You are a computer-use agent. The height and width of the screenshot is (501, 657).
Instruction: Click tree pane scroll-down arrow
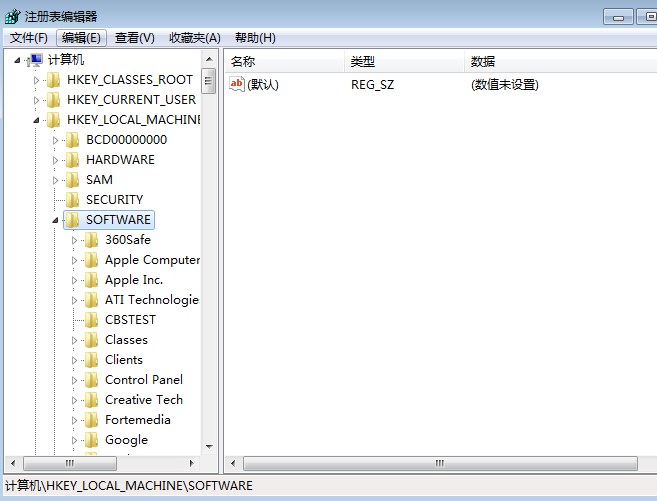click(x=210, y=447)
